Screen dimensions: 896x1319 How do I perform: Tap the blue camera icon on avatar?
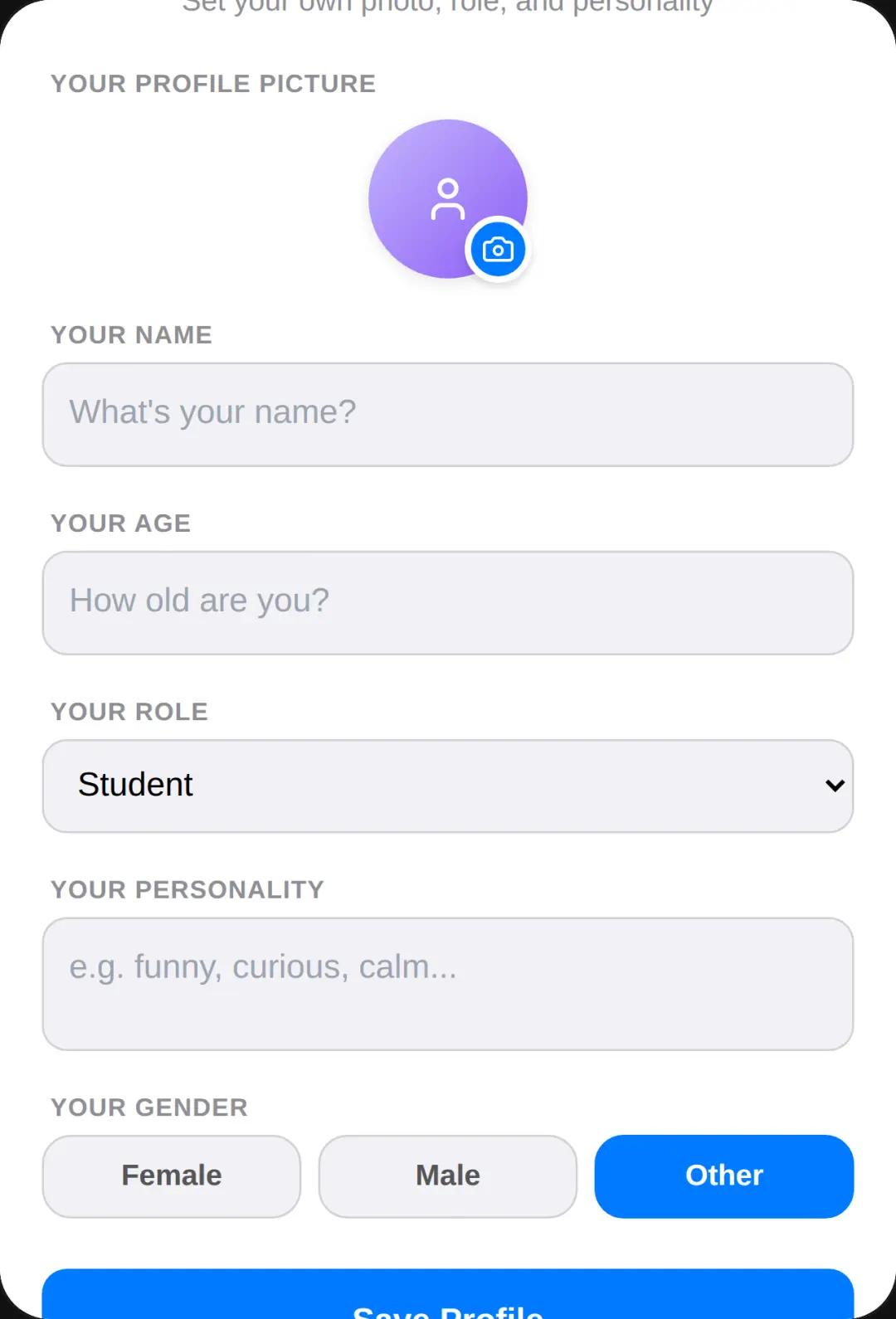(x=498, y=250)
